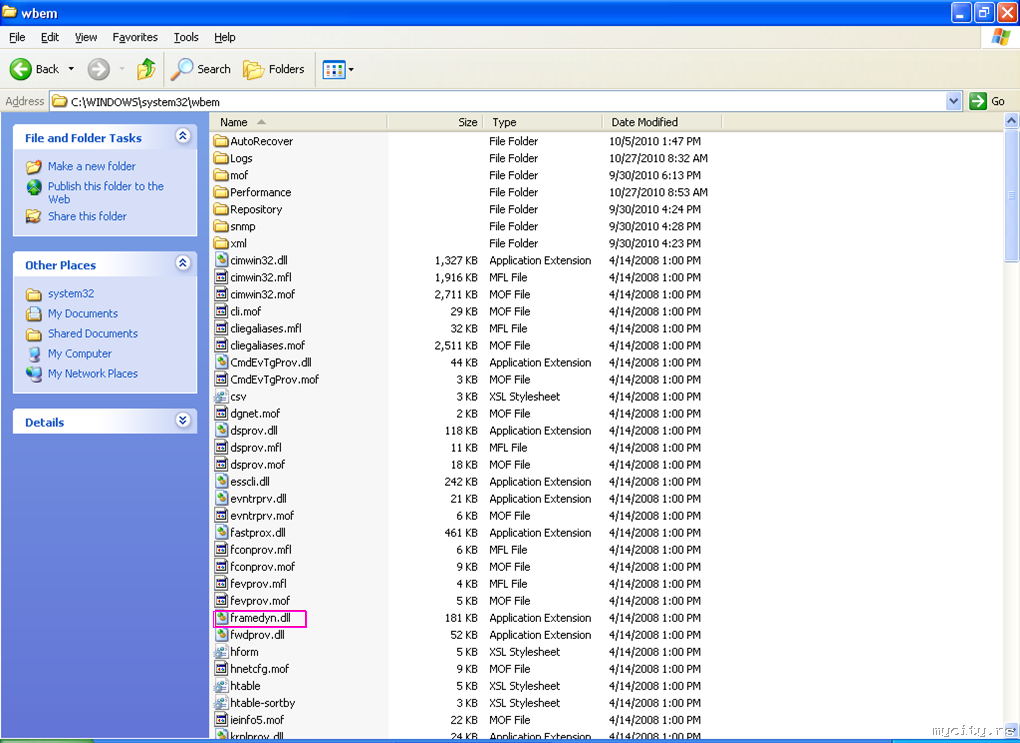Click the Go button

[x=987, y=101]
